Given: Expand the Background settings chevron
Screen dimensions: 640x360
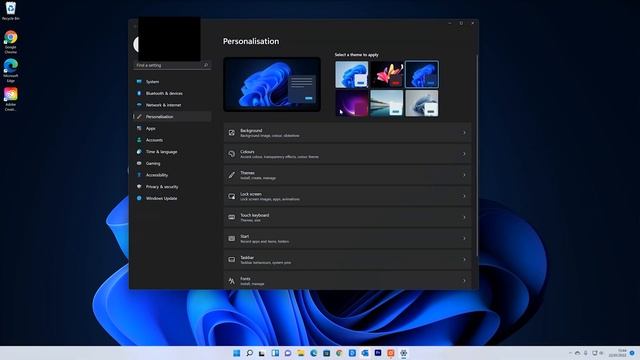Looking at the screenshot, I should pyautogui.click(x=464, y=133).
